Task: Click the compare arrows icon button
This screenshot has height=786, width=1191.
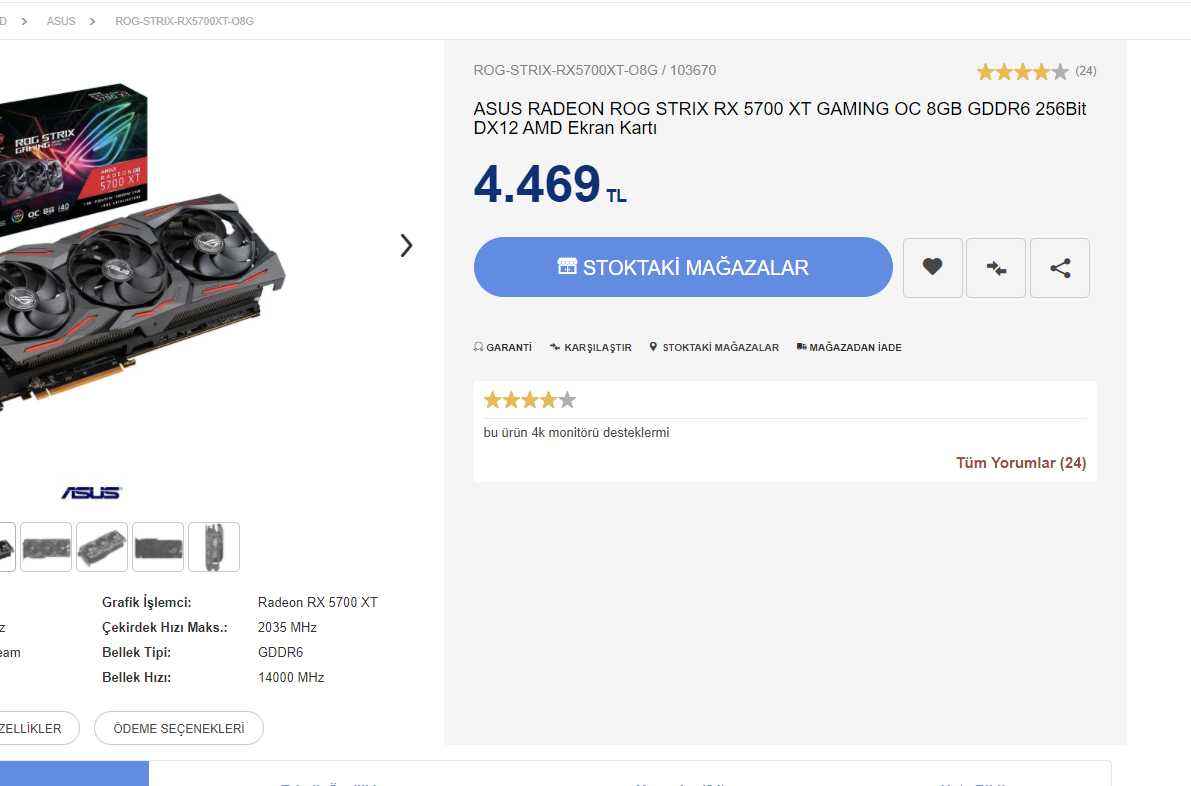Action: coord(995,267)
